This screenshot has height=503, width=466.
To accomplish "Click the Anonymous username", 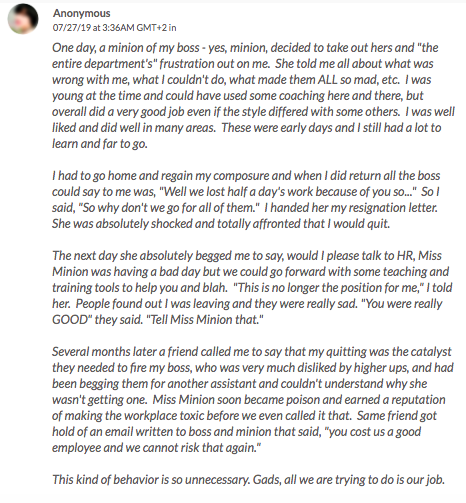I will 82,13.
